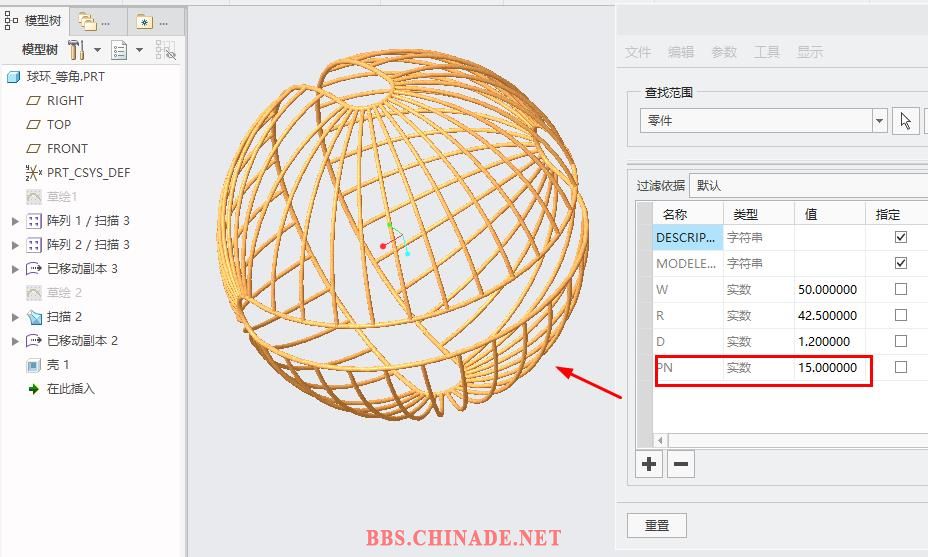Image resolution: width=928 pixels, height=557 pixels.
Task: Add a new parameter with plus button
Action: coord(649,464)
